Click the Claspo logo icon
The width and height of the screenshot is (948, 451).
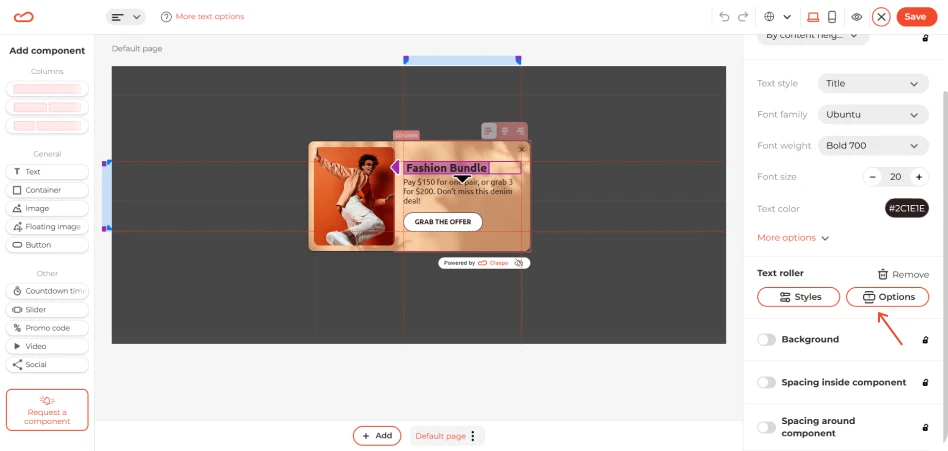24,17
